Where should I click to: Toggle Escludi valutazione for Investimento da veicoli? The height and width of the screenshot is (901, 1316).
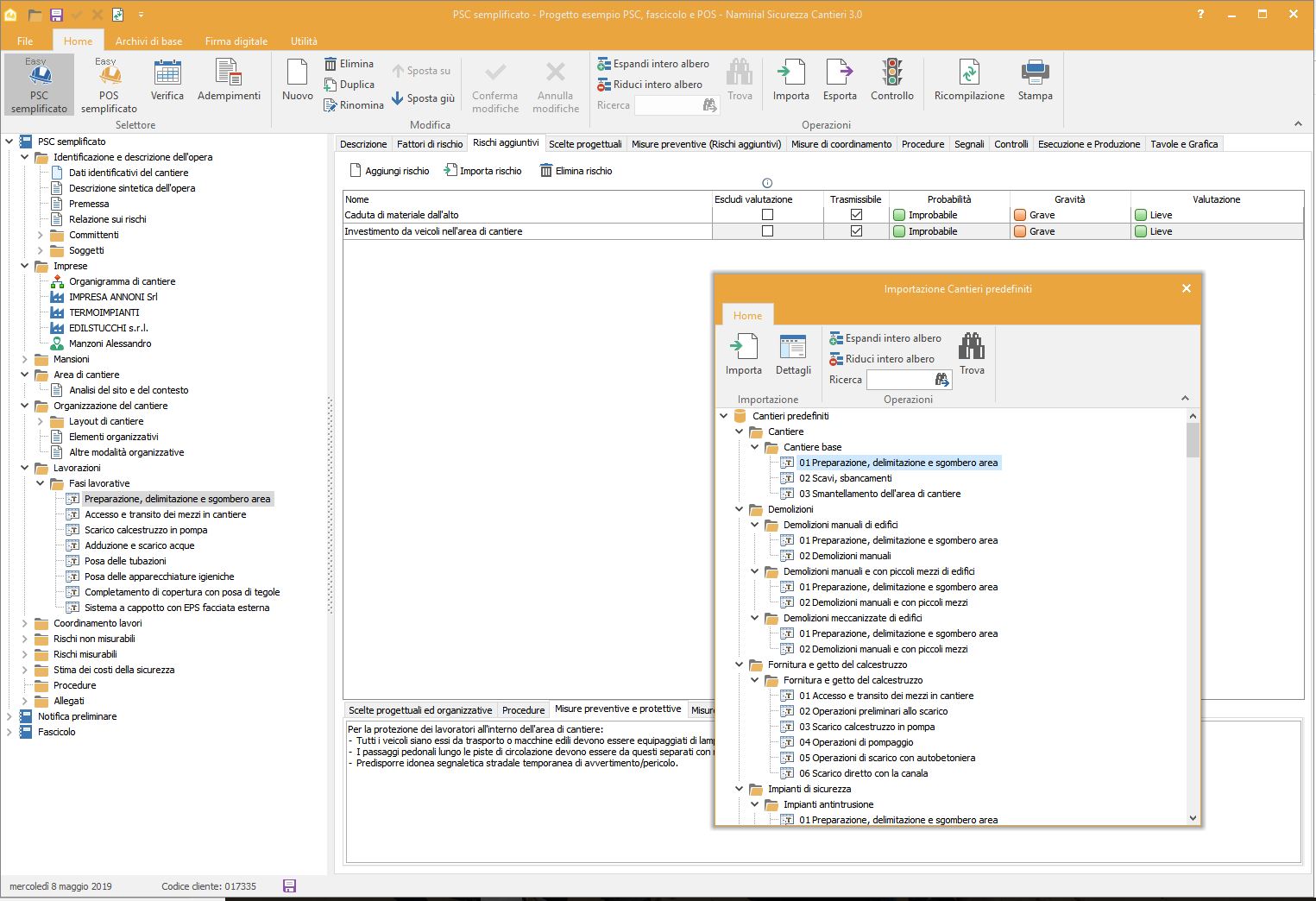(767, 231)
